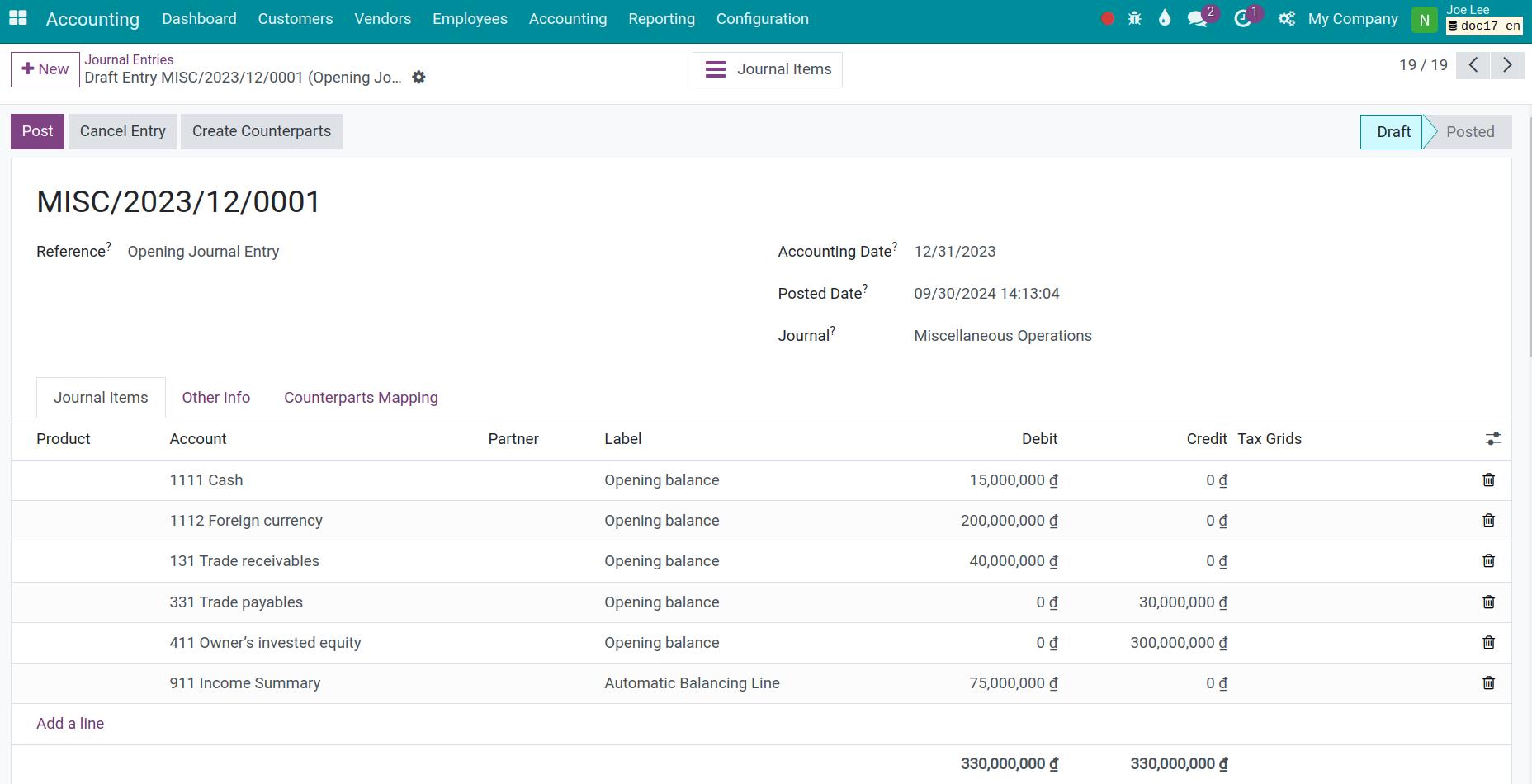Click the Tax Grids column header
Screen dimensions: 1532x784
1270,439
